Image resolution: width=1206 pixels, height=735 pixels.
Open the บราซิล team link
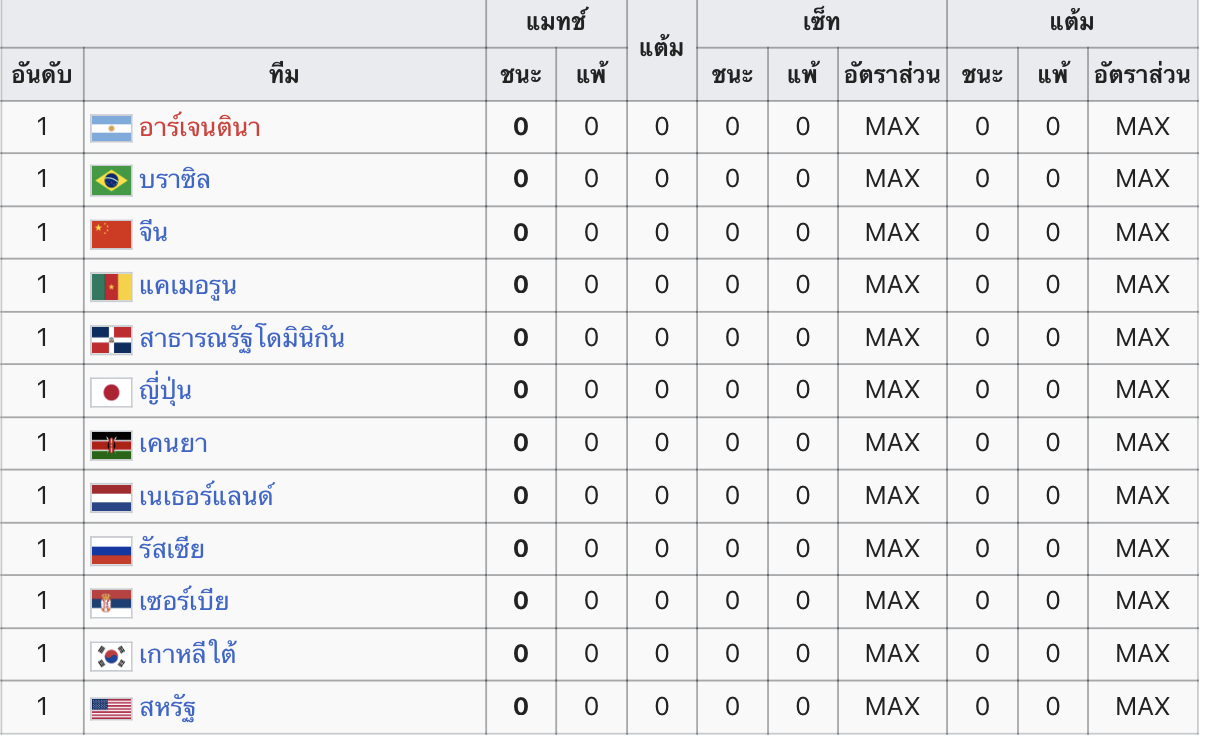175,181
